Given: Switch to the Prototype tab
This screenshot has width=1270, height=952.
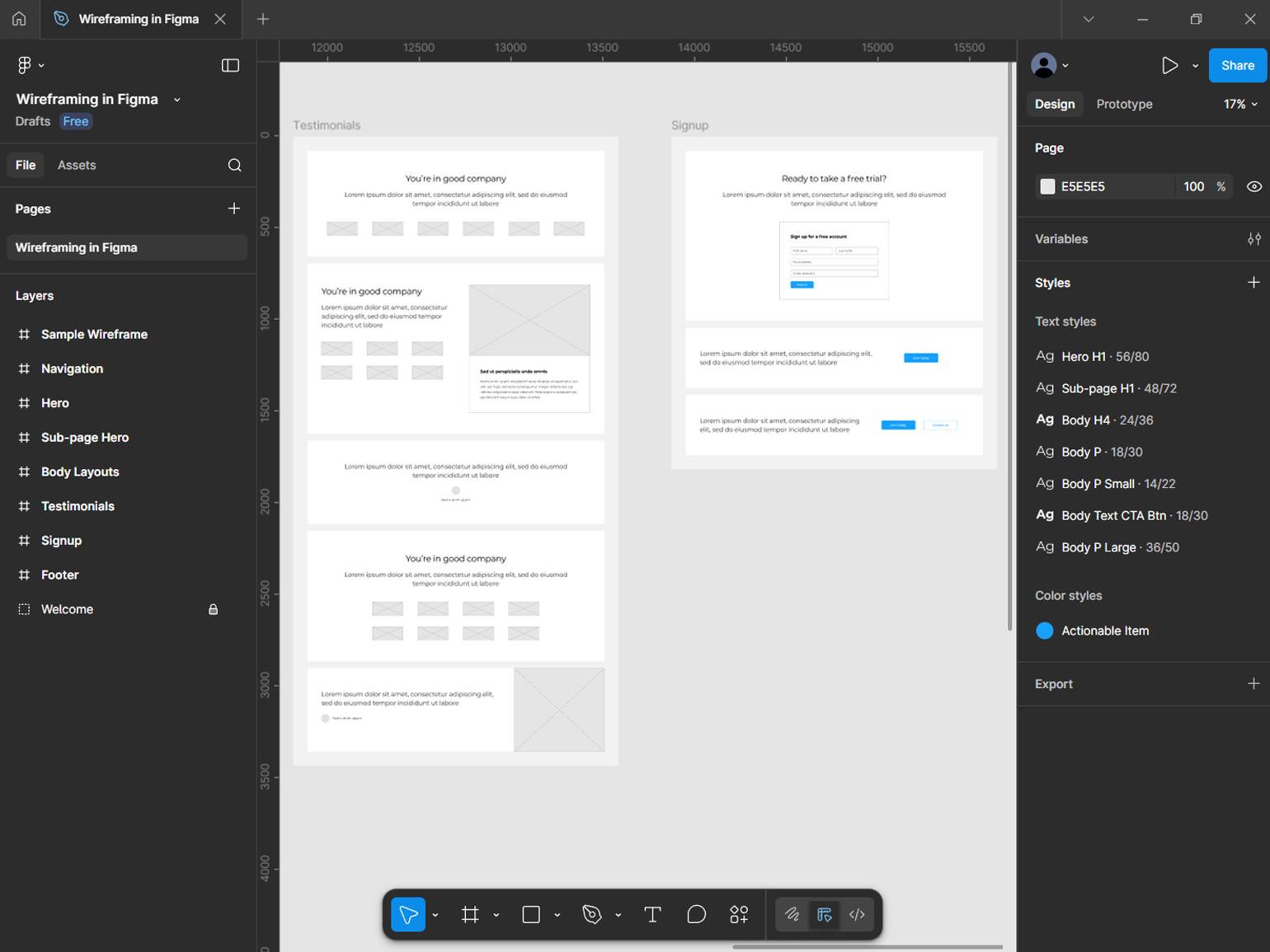Looking at the screenshot, I should (x=1124, y=104).
